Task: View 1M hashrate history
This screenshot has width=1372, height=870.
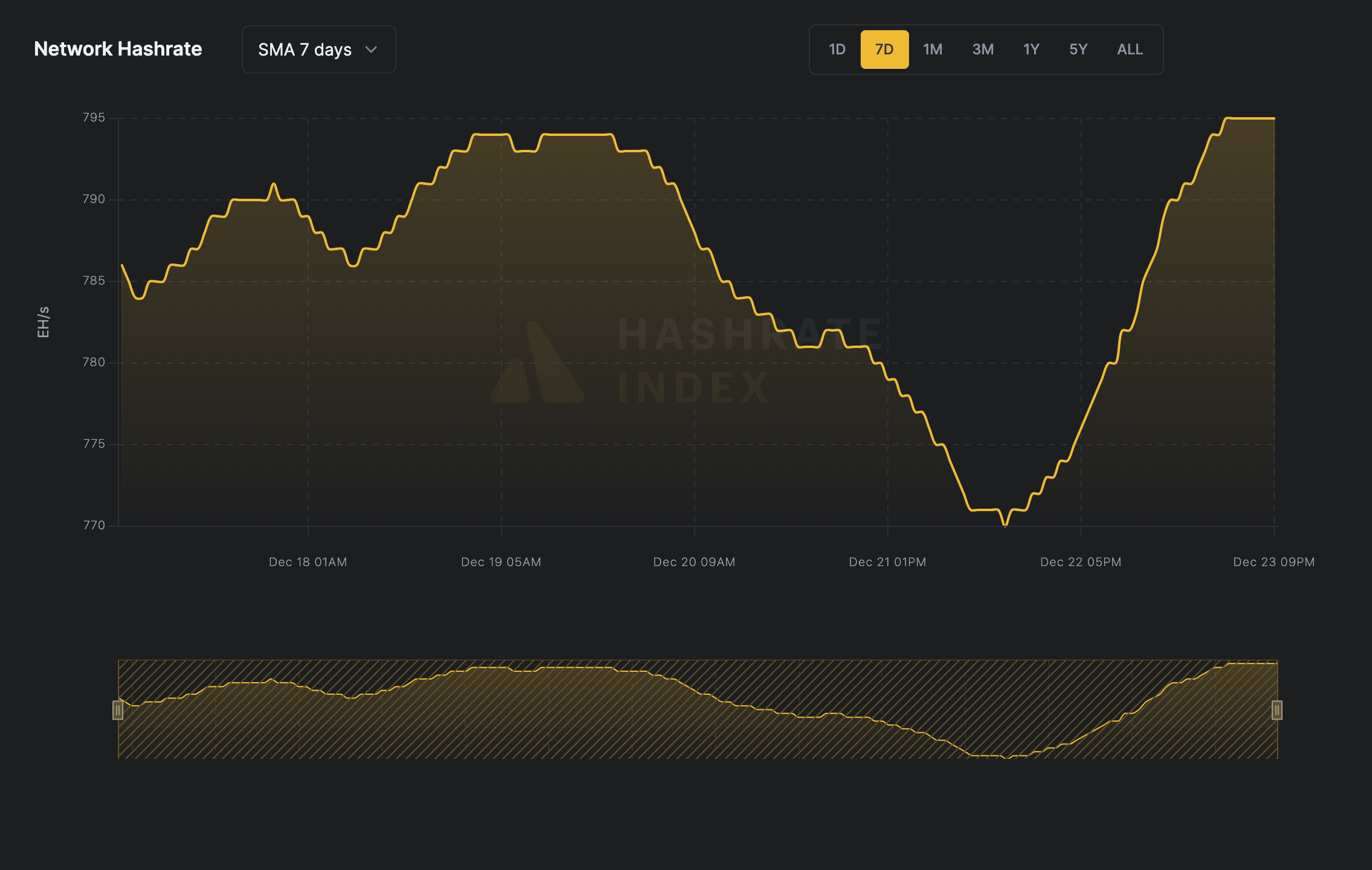Action: tap(933, 50)
